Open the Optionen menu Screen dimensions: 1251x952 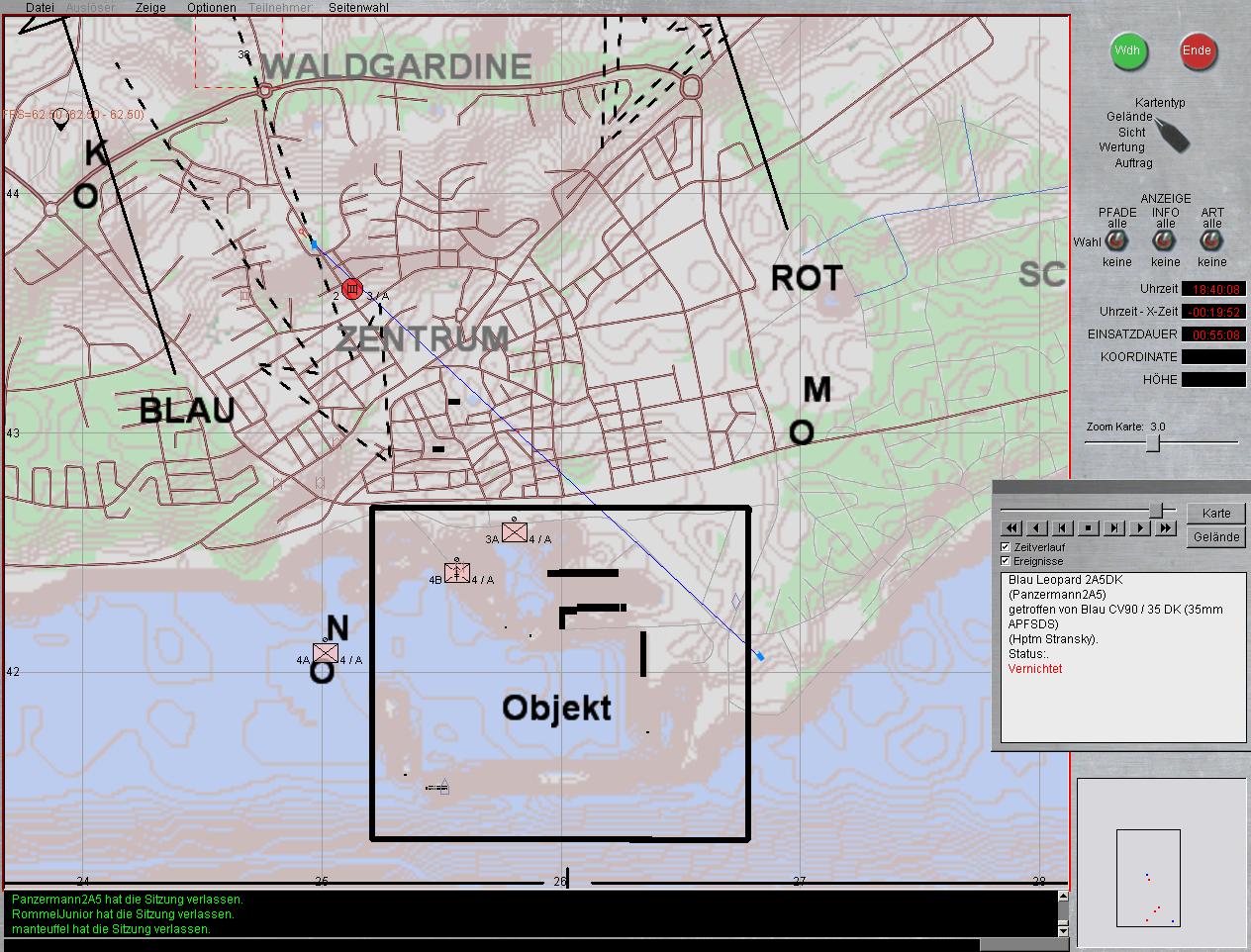(212, 8)
